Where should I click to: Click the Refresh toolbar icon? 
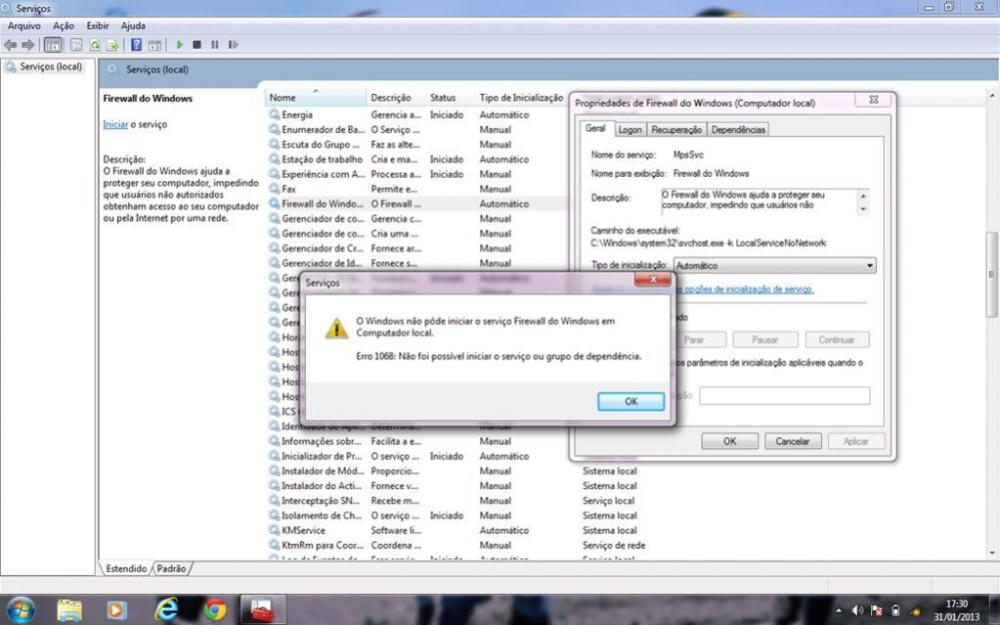94,45
